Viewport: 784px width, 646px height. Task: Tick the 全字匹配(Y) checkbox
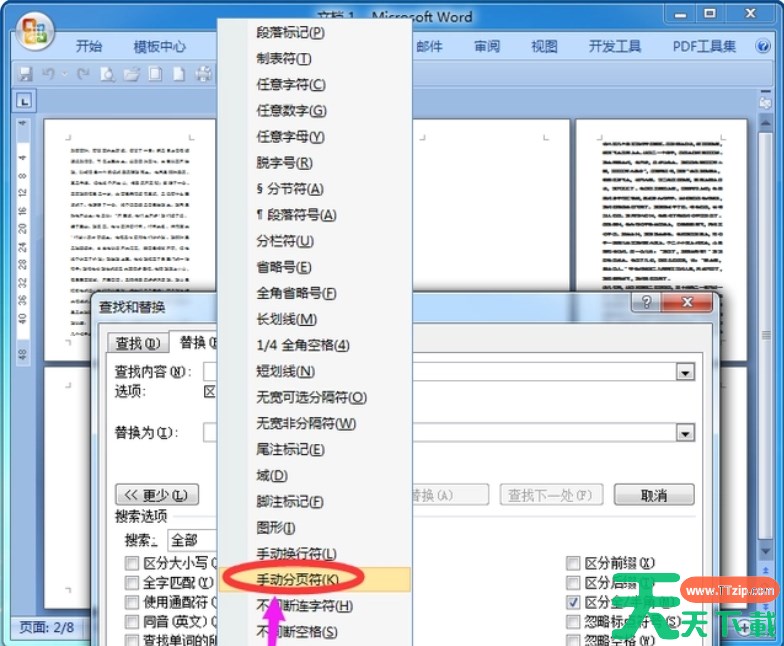pyautogui.click(x=132, y=582)
